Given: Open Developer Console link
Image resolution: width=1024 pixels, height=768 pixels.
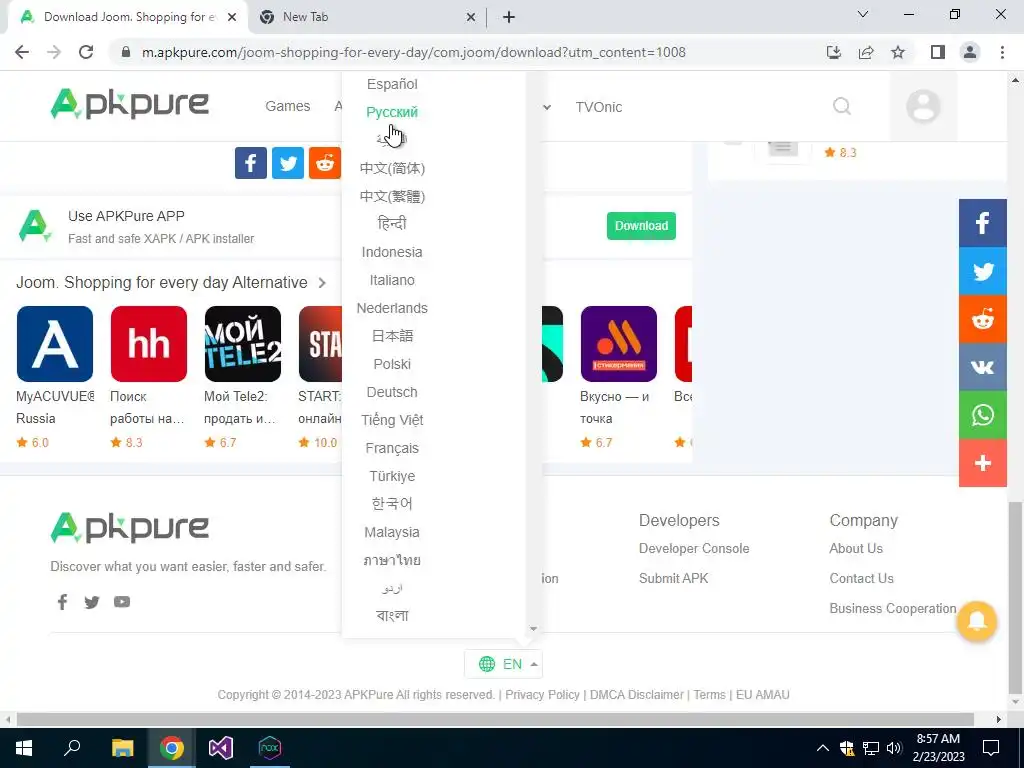Looking at the screenshot, I should click(694, 549).
